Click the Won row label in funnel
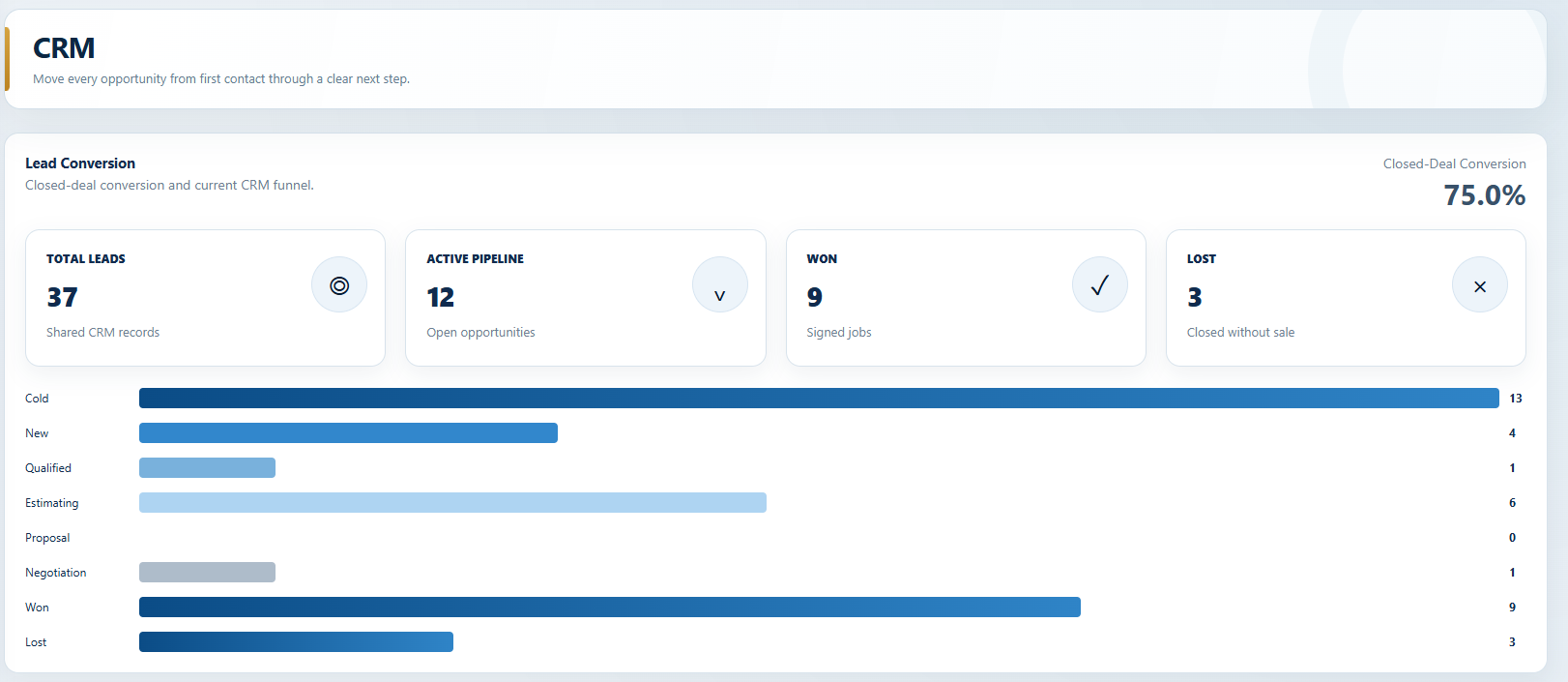 pos(37,608)
